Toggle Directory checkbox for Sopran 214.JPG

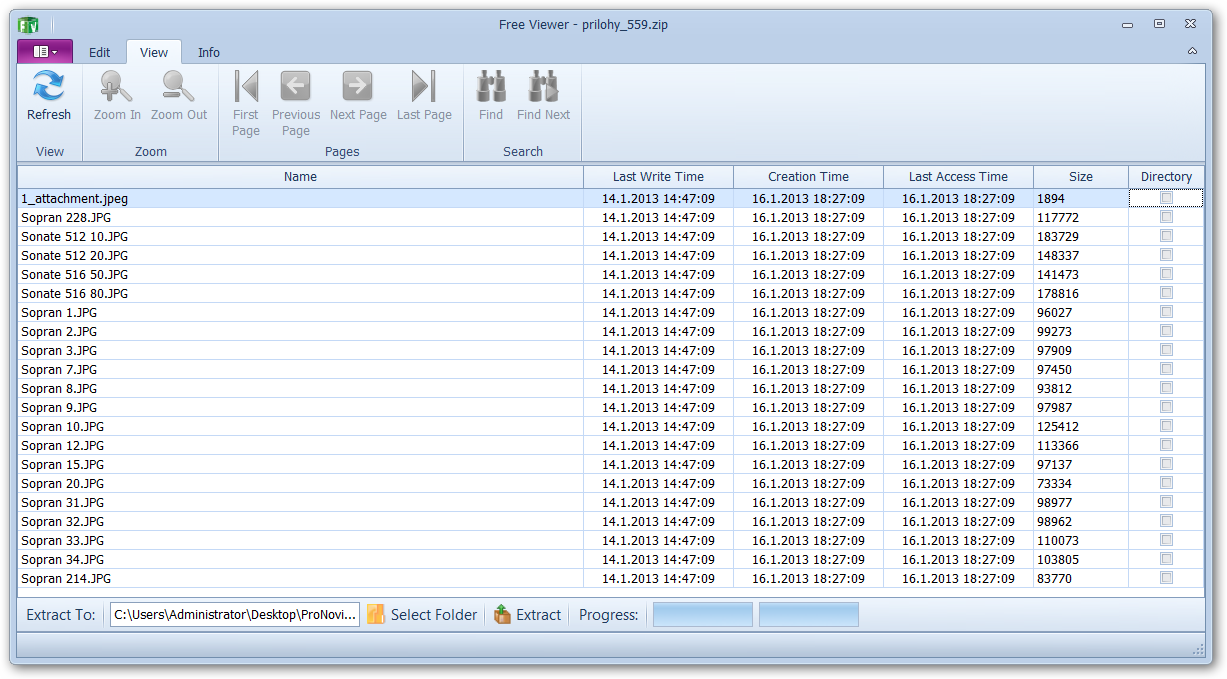tap(1166, 578)
